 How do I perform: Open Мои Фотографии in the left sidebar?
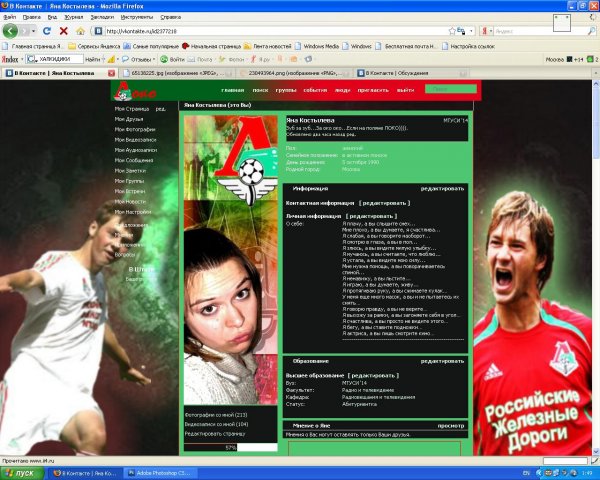click(135, 129)
